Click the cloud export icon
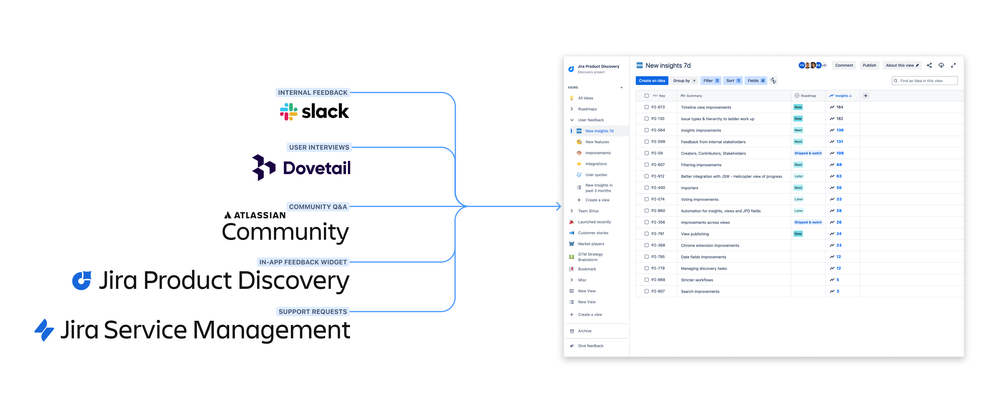Viewport: 999px width, 400px height. pyautogui.click(x=941, y=65)
